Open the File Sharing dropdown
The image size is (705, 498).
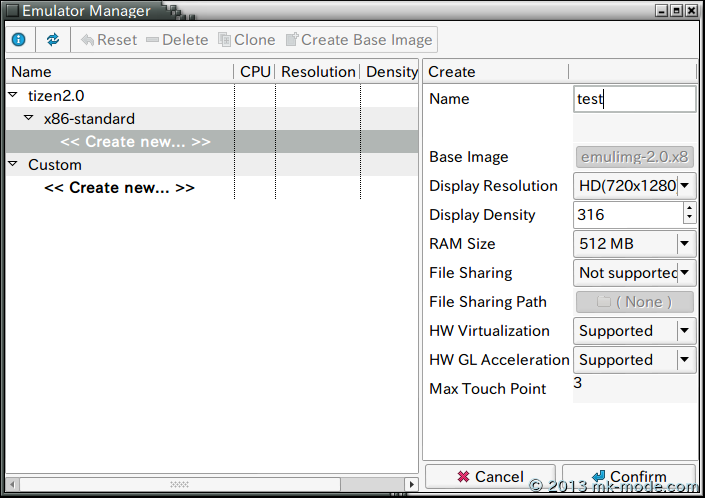[685, 273]
